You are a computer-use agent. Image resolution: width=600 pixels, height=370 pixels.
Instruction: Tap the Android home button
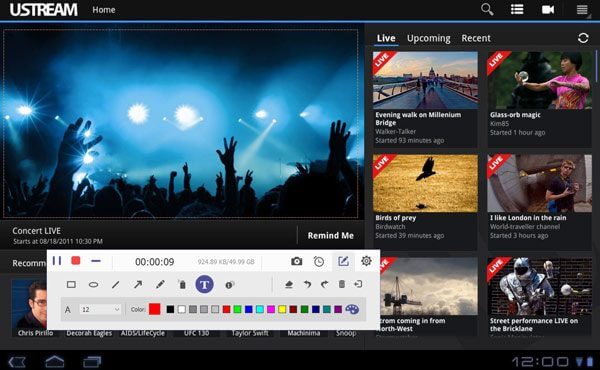(x=55, y=361)
